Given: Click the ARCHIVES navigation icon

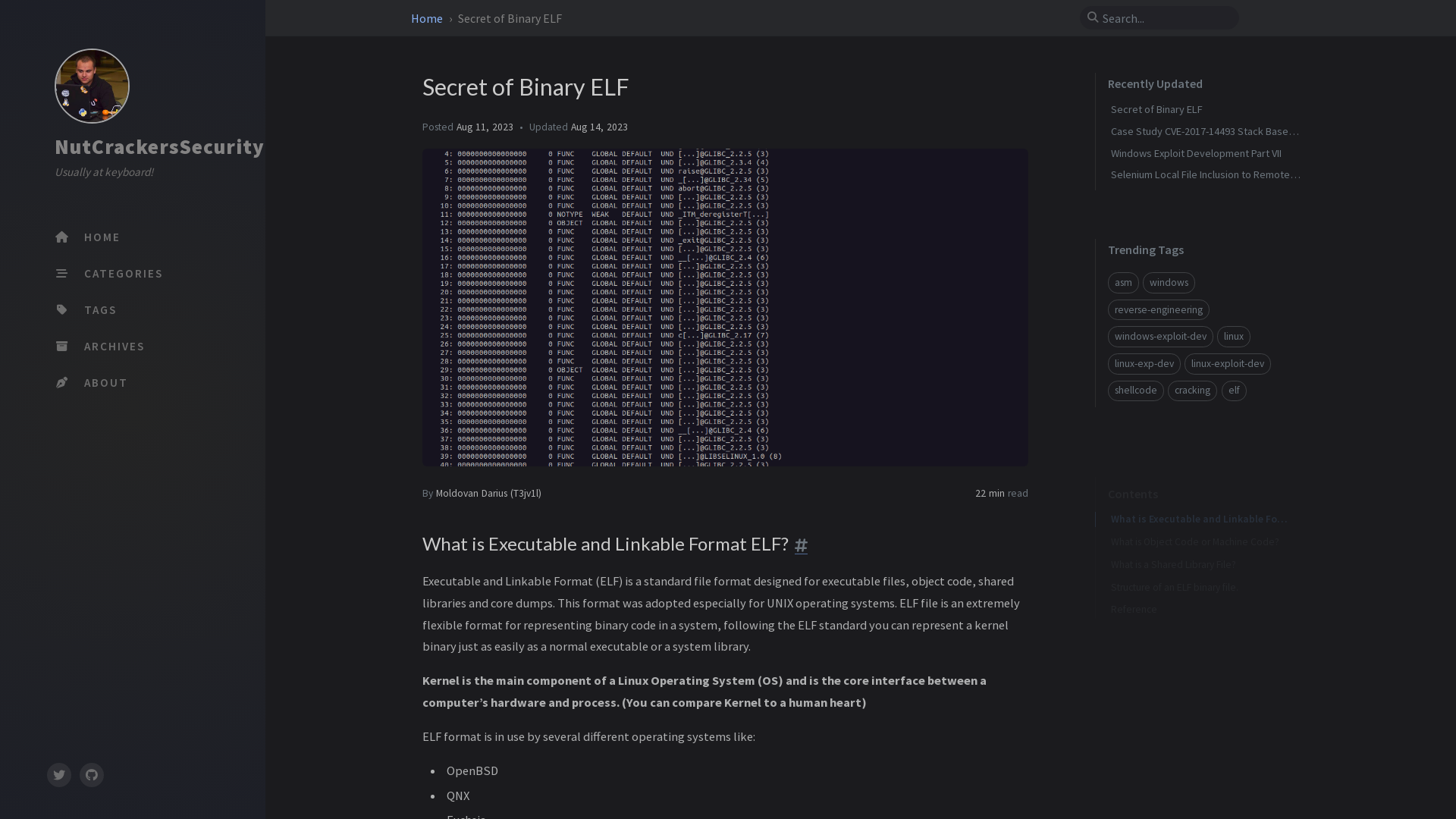Looking at the screenshot, I should coord(61,346).
